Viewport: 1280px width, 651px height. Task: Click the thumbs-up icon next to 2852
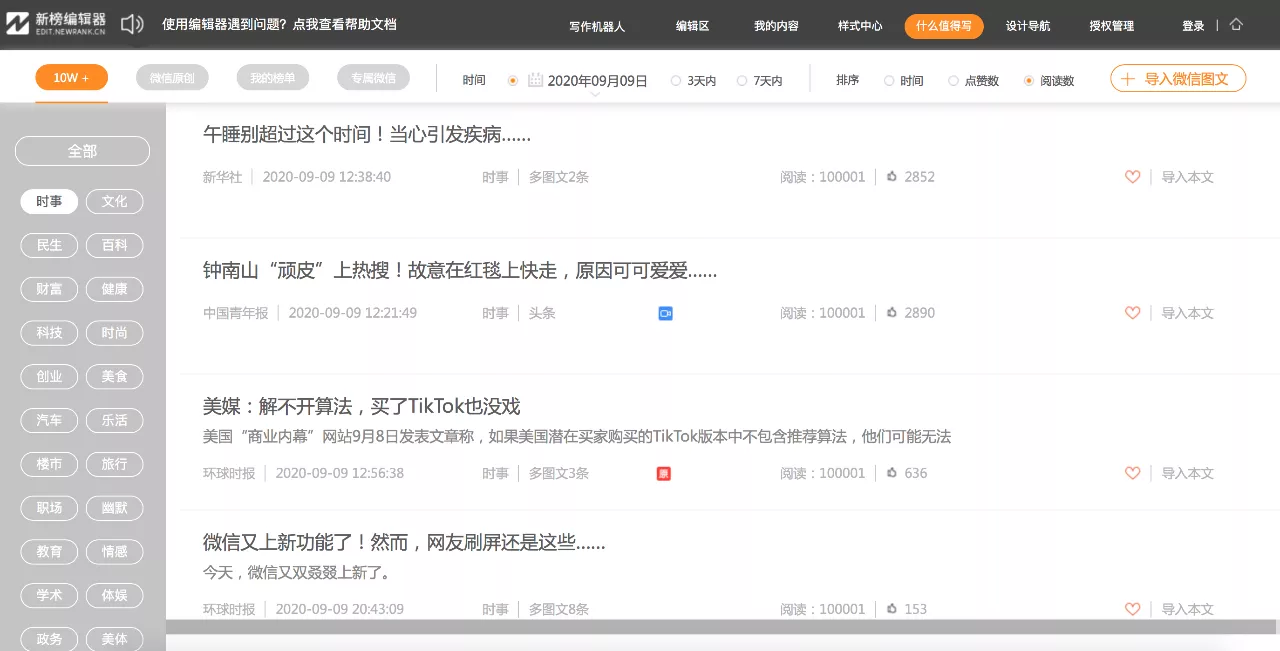coord(892,177)
